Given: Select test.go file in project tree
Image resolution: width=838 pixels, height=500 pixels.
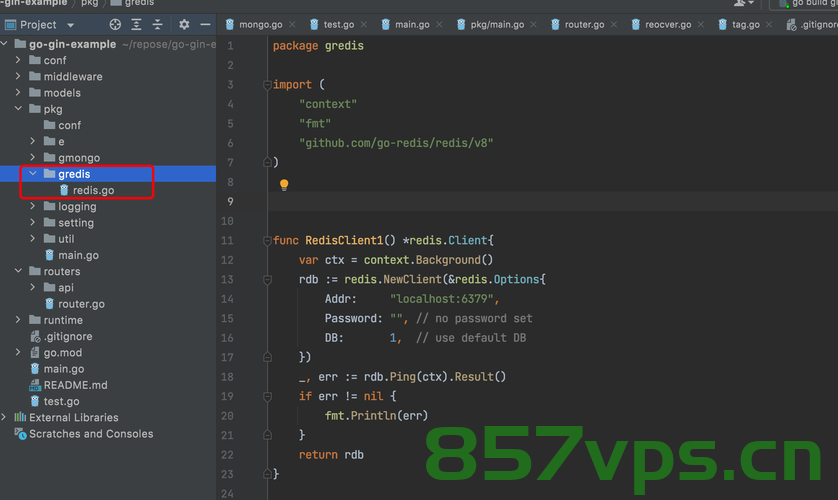Looking at the screenshot, I should (x=61, y=401).
